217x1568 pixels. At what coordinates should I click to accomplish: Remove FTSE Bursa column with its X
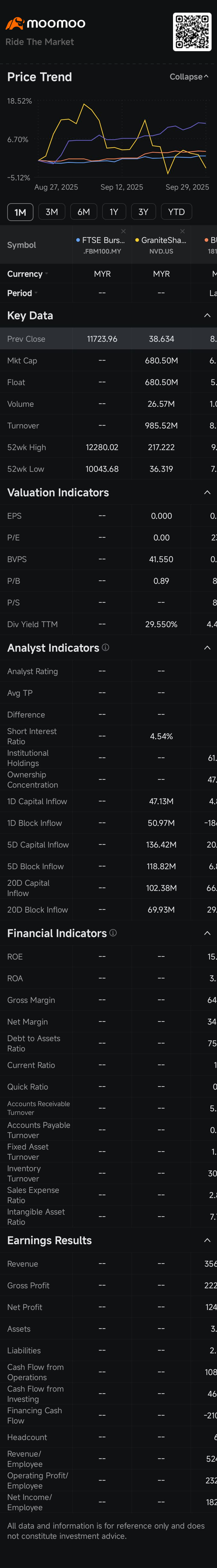[x=123, y=231]
